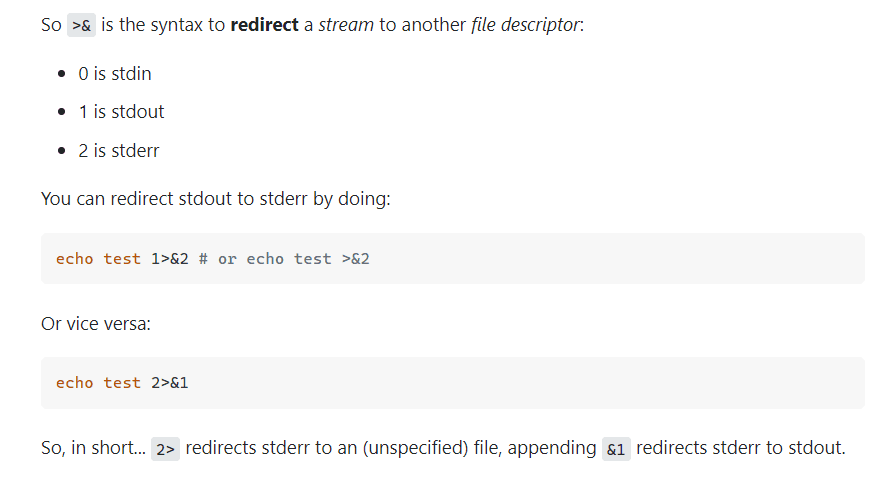
Task: Click the bullet item 0 is stdin
Action: tap(114, 73)
